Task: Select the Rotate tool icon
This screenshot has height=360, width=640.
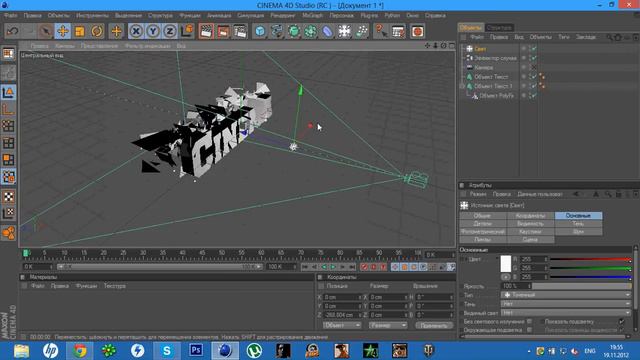Action: (97, 31)
